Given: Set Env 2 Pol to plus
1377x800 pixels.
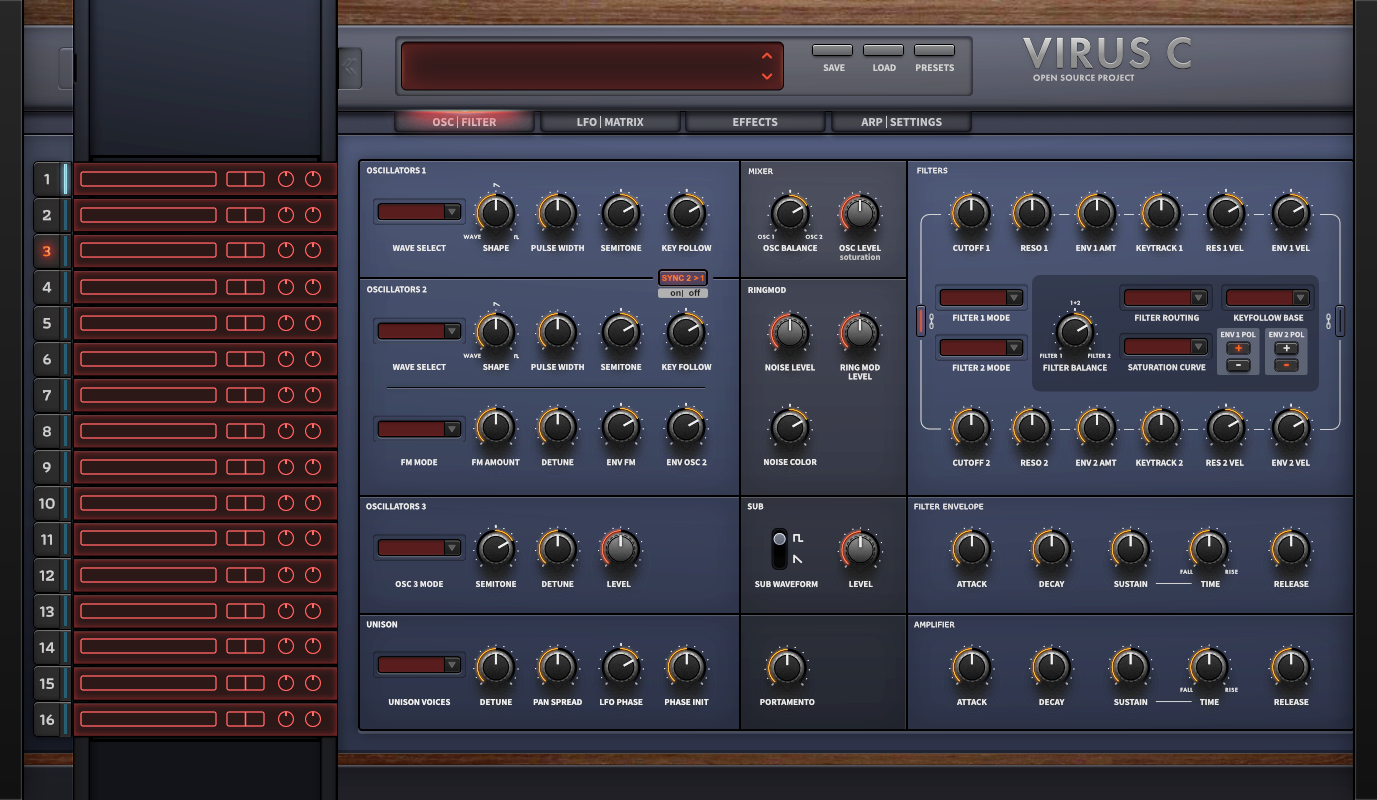Looking at the screenshot, I should [1286, 348].
